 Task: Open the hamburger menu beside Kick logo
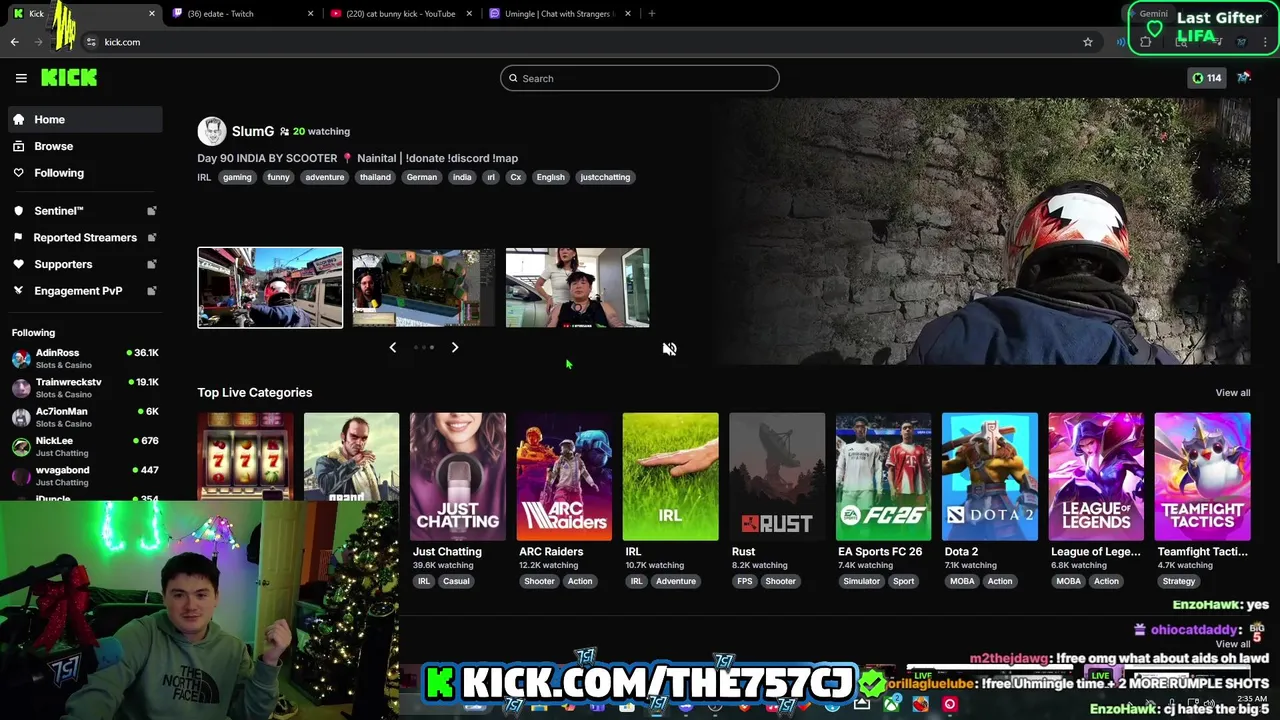coord(21,78)
